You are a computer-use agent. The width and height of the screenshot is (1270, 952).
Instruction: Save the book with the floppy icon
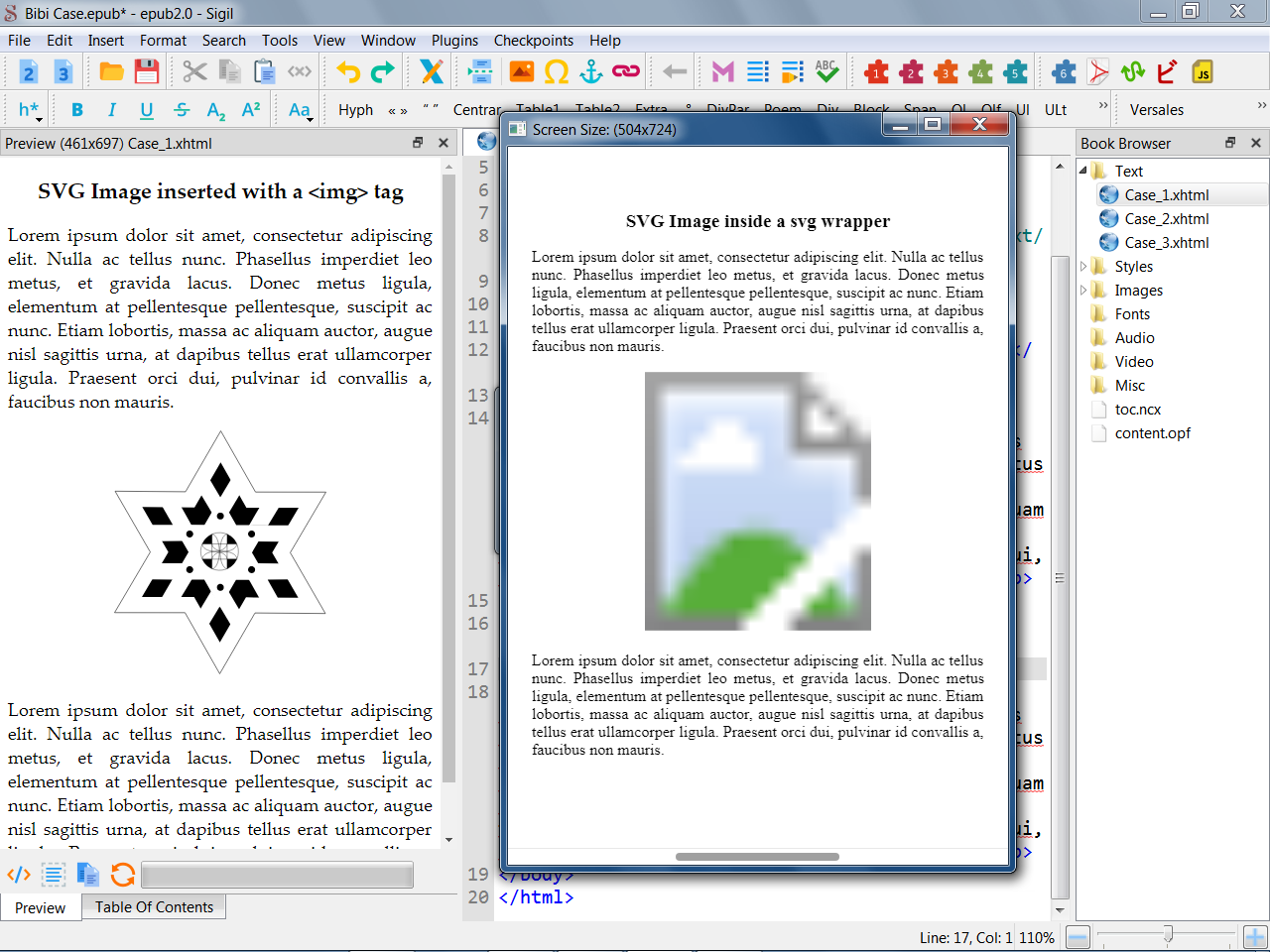pos(147,71)
